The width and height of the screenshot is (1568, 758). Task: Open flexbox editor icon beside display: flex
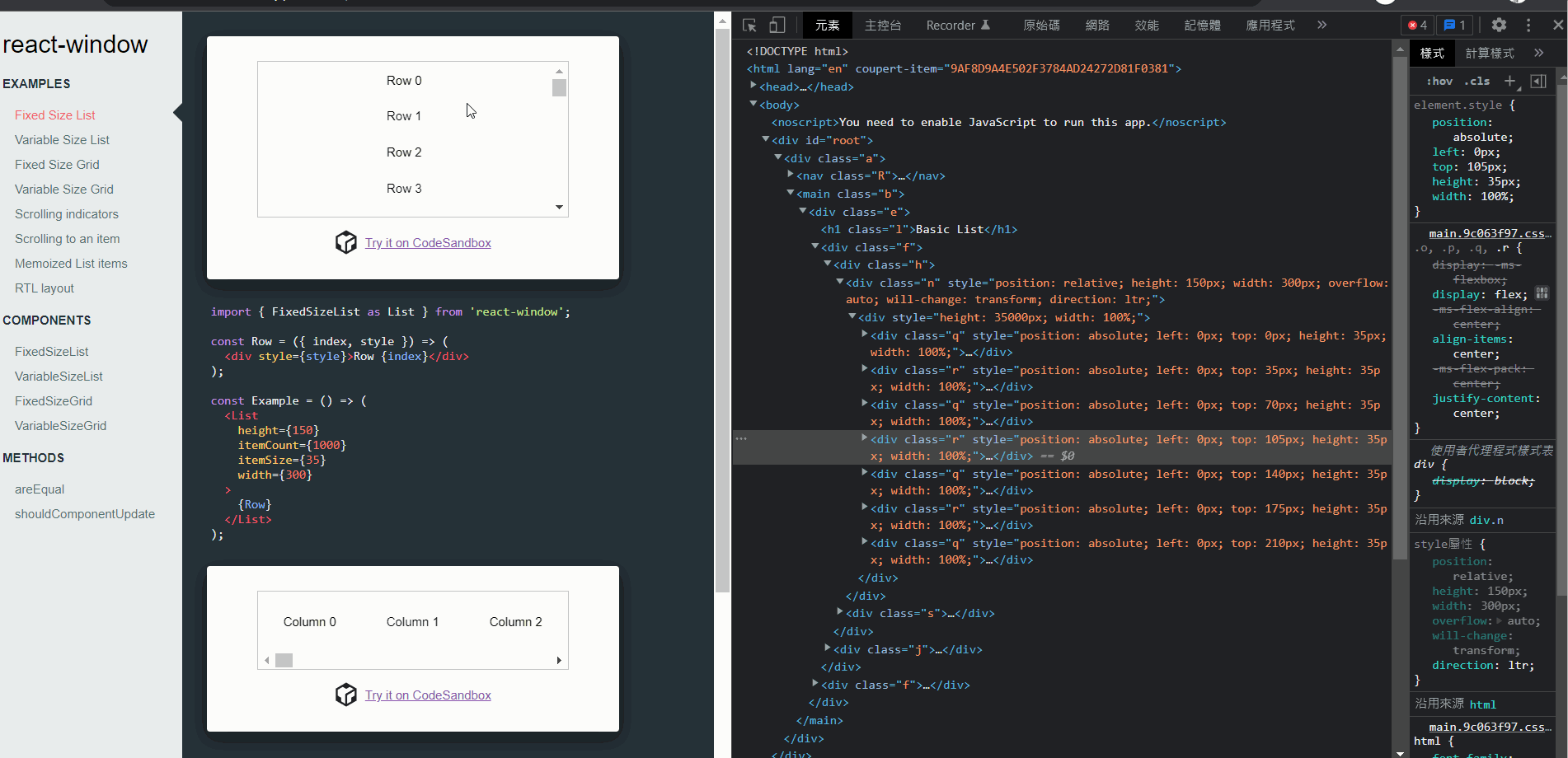point(1542,293)
